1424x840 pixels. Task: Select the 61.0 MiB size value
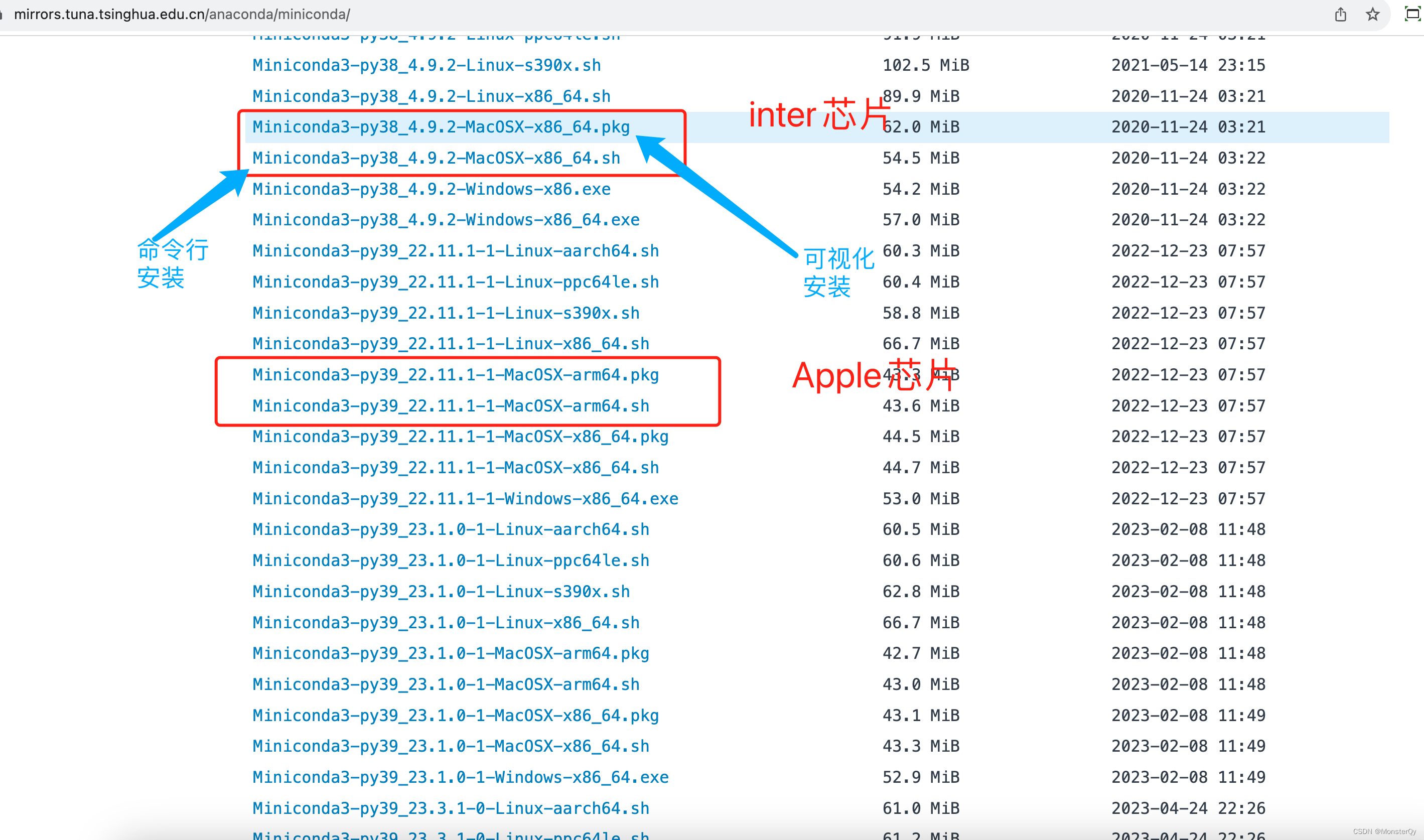click(x=921, y=808)
